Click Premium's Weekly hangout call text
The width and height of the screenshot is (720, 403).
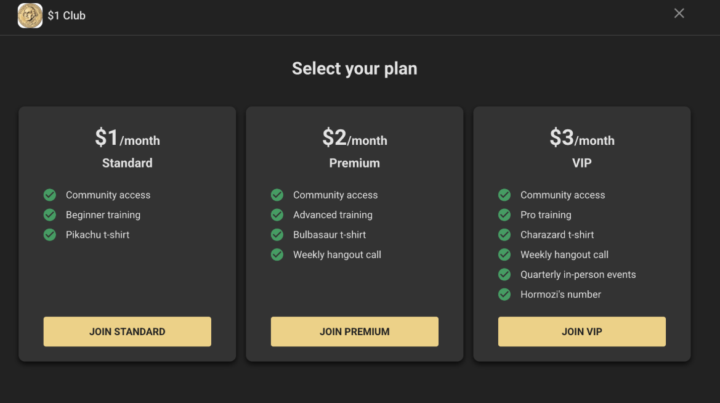click(x=336, y=255)
